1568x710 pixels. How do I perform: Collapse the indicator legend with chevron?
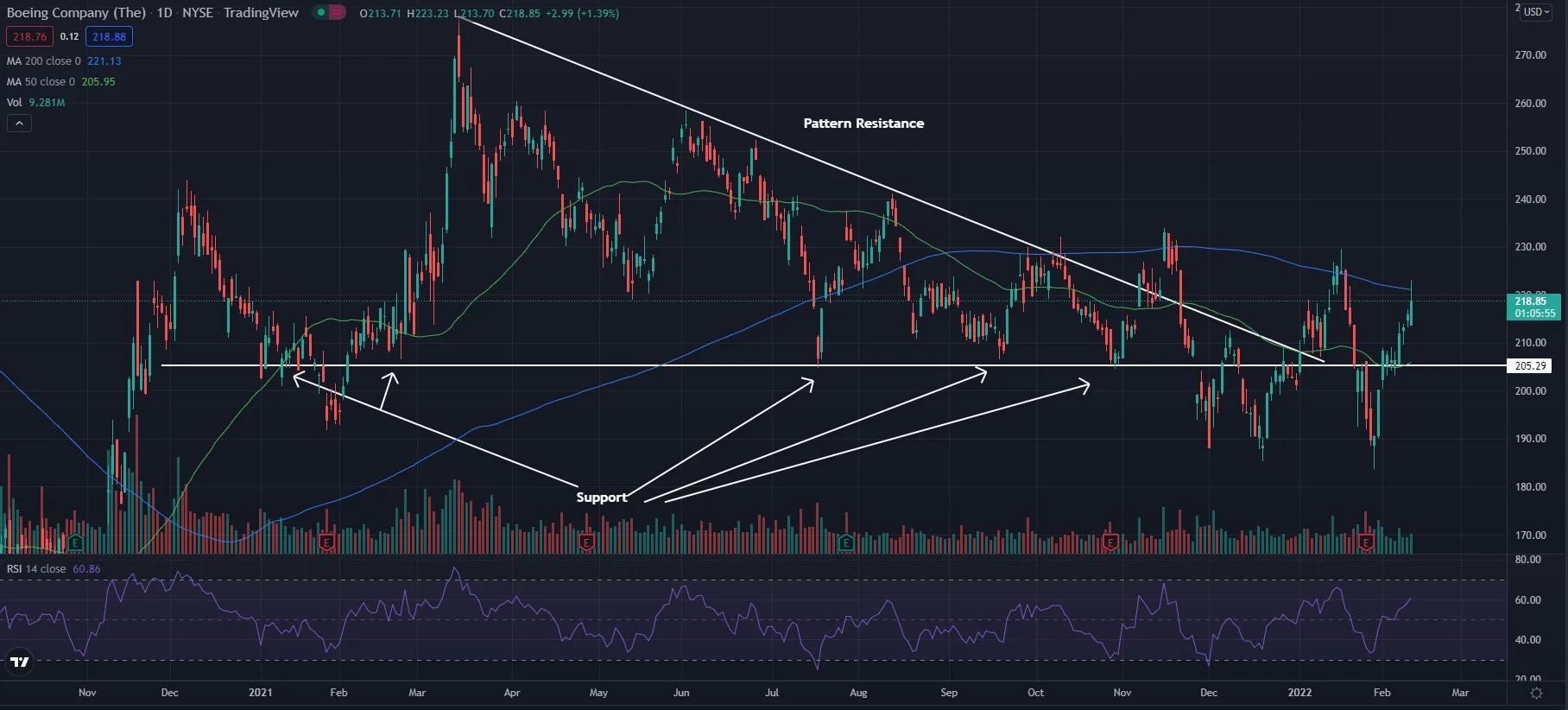tap(19, 123)
